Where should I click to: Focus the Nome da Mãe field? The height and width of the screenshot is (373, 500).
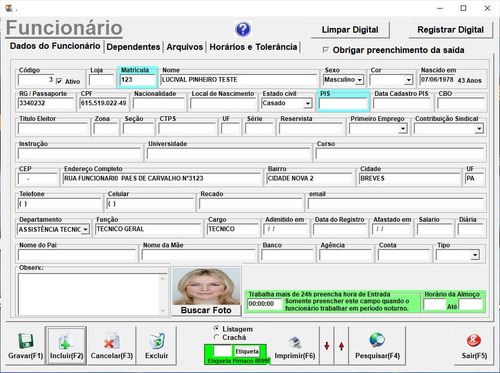click(x=199, y=255)
